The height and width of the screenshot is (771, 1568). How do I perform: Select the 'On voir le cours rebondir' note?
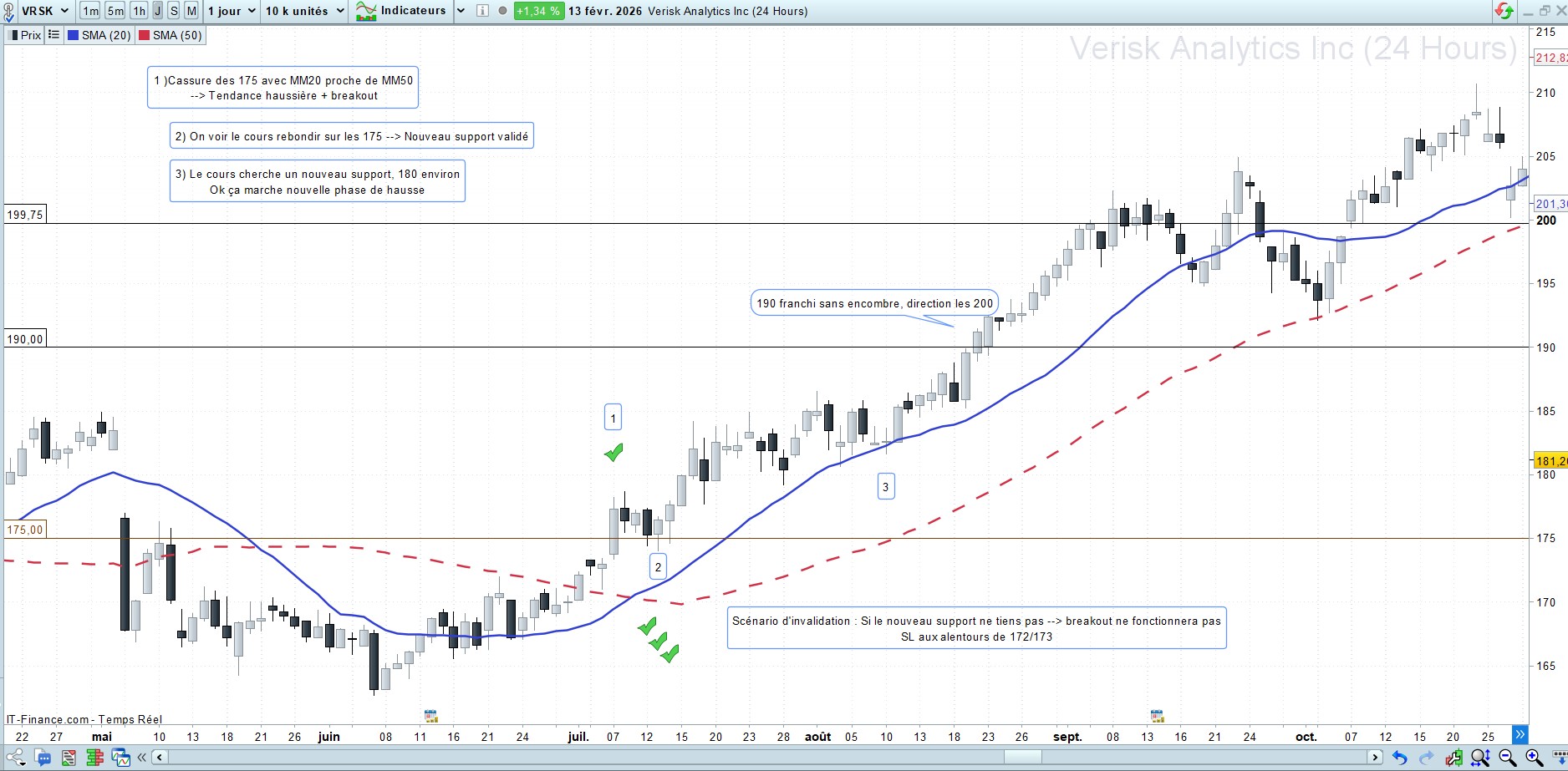352,136
